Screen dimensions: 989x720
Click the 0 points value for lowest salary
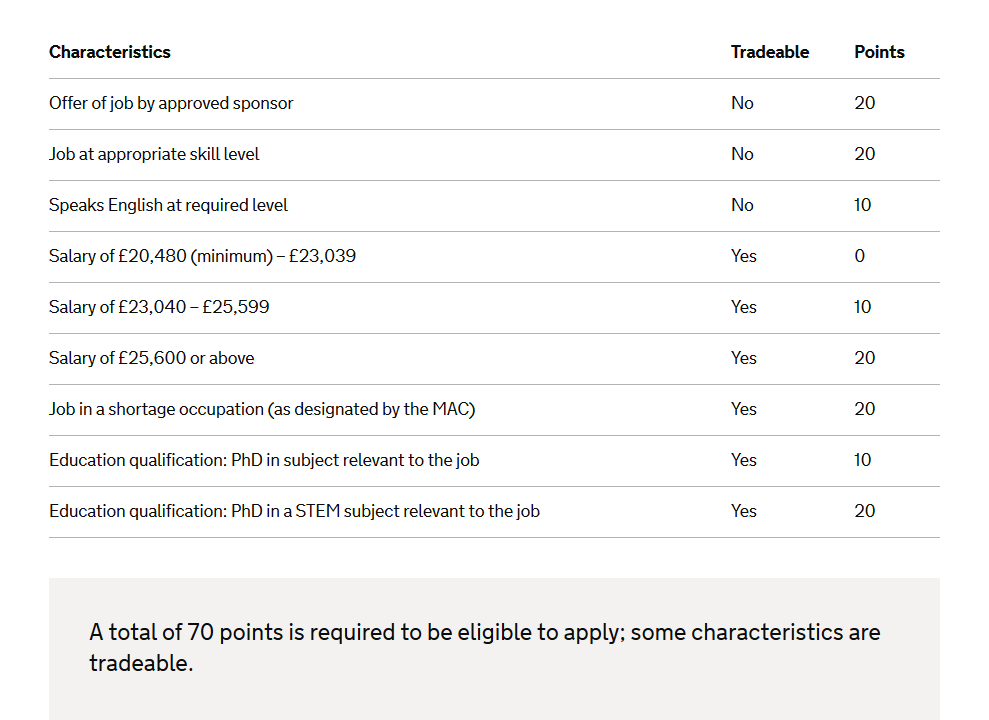(860, 256)
